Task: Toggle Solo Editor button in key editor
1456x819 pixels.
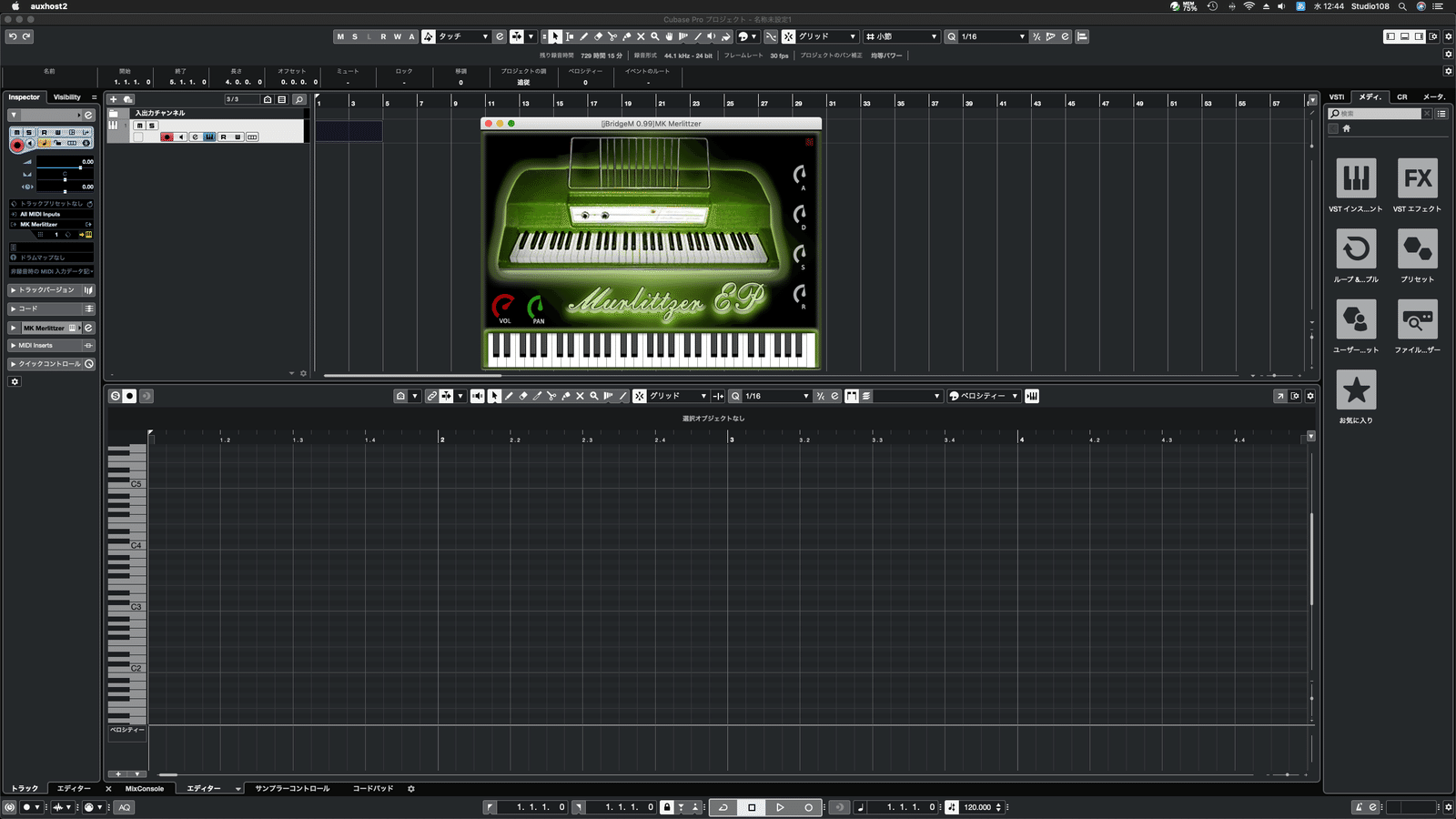Action: (x=115, y=396)
